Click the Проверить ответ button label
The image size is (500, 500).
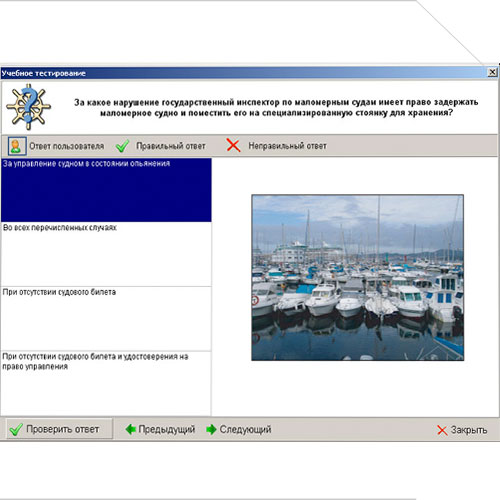63,429
